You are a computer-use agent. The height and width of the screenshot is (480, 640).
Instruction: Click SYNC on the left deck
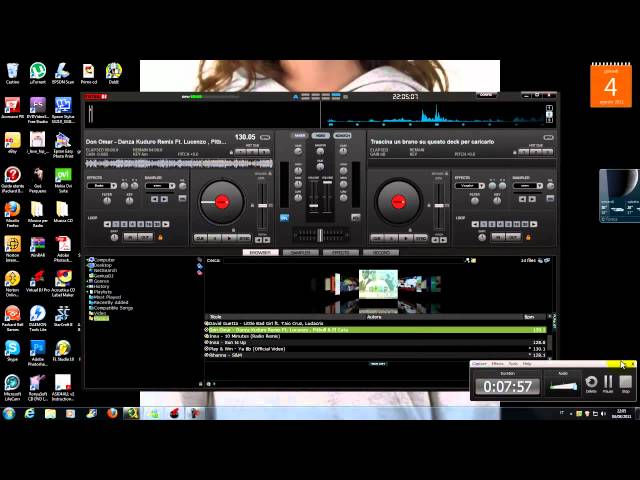click(244, 238)
